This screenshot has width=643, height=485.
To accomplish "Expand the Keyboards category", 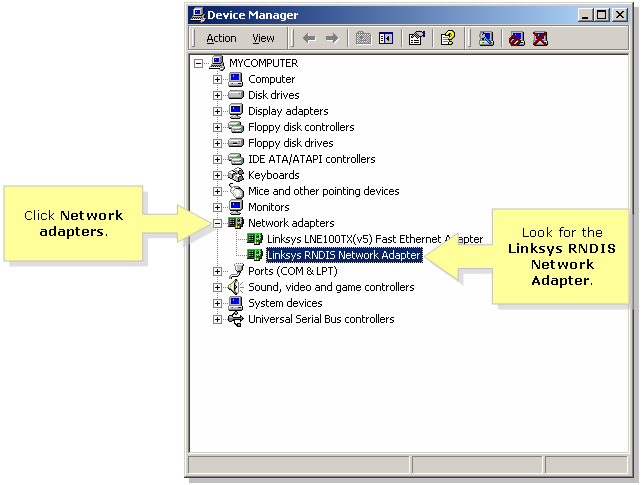I will (x=217, y=175).
